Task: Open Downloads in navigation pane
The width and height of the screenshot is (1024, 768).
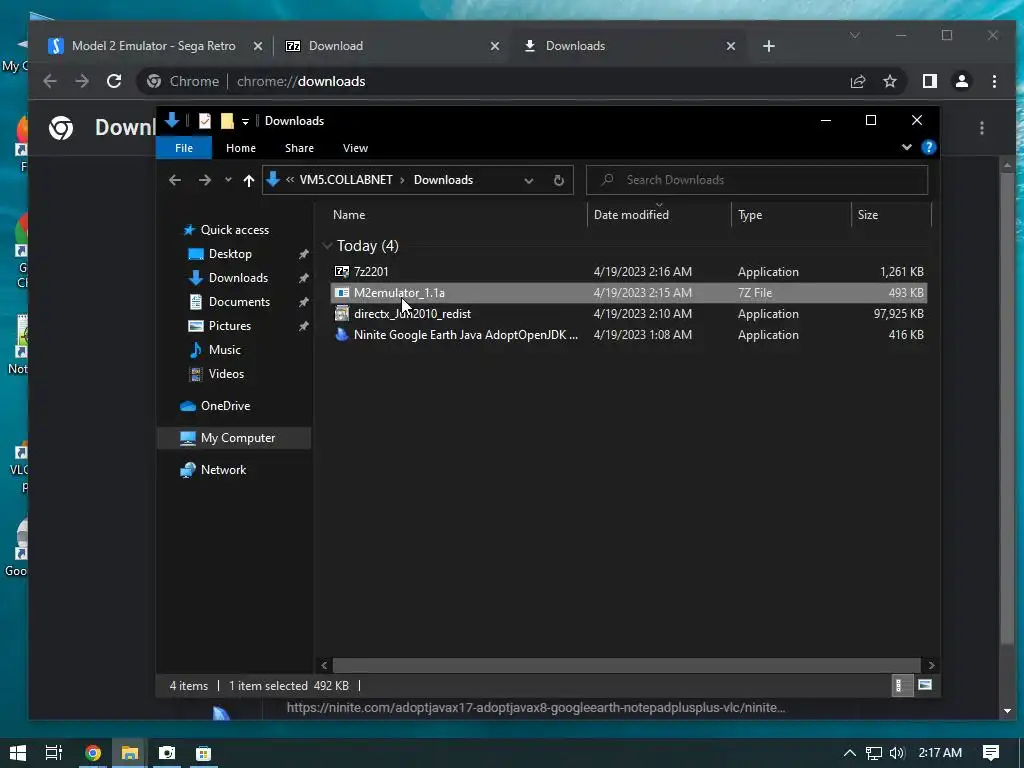Action: click(238, 278)
